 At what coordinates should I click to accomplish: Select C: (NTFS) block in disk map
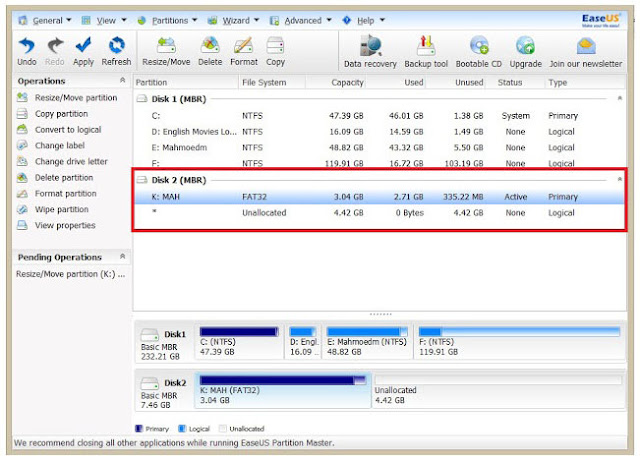click(x=240, y=342)
